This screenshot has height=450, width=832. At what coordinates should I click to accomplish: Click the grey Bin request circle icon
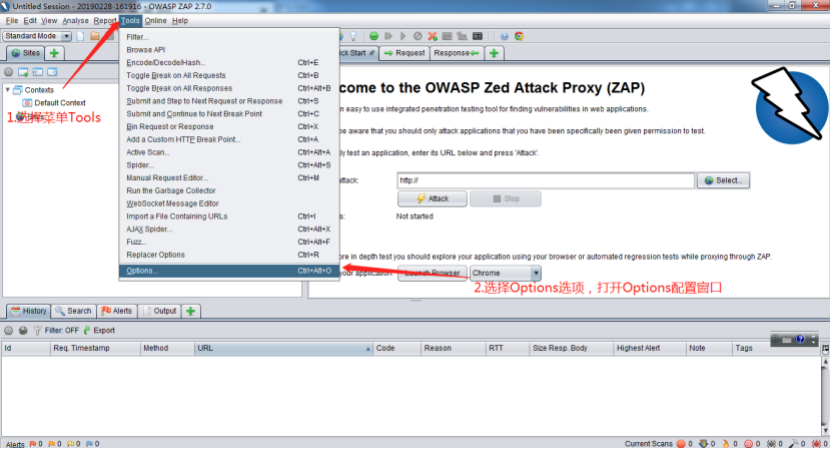[418, 36]
